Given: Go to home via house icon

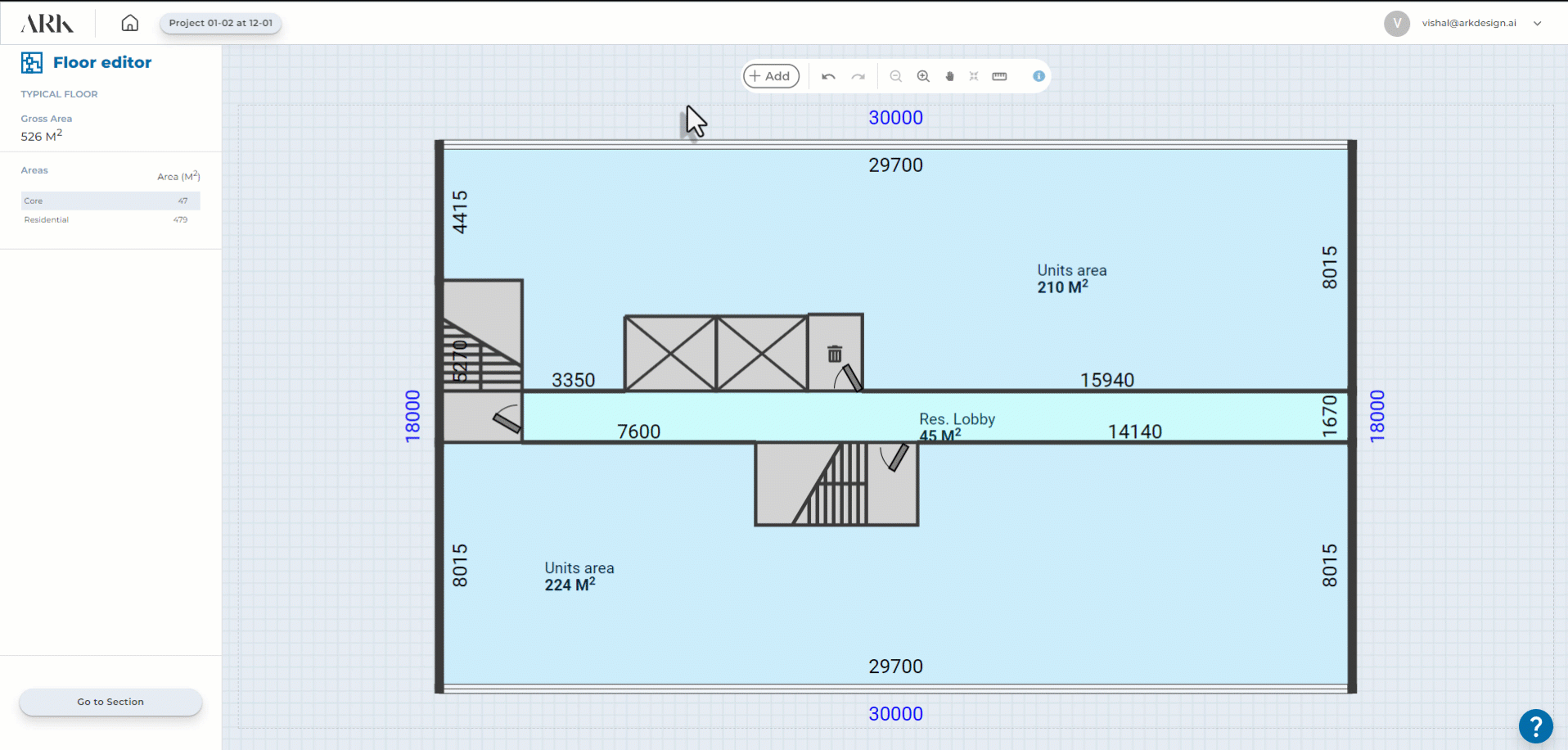Looking at the screenshot, I should pos(130,23).
